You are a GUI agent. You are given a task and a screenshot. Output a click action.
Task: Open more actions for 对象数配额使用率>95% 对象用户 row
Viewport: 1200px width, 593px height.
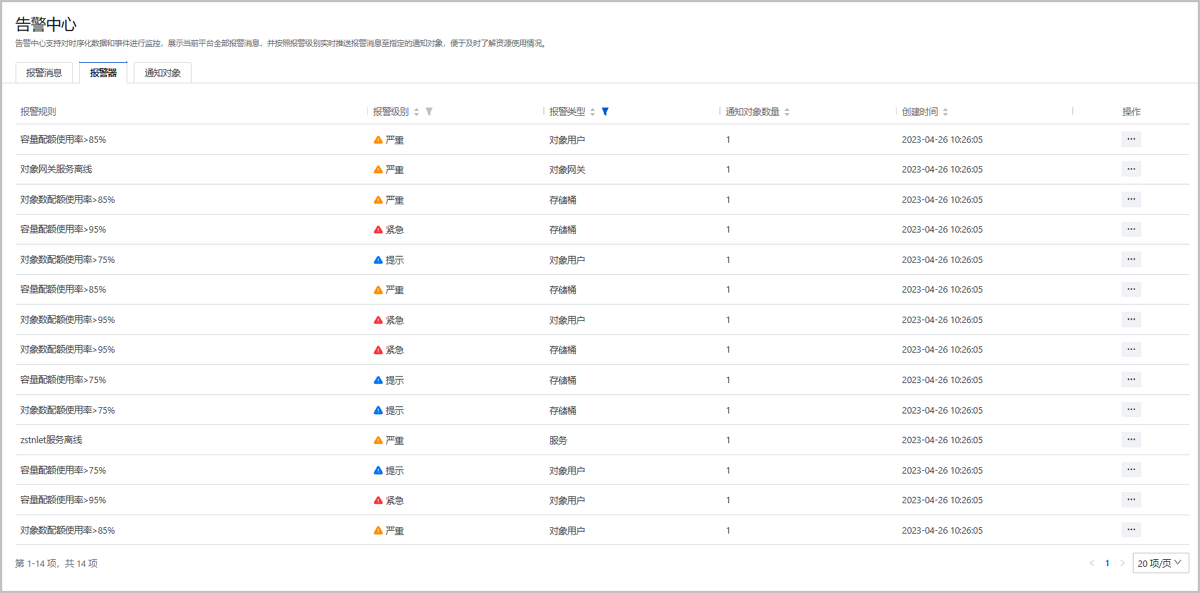click(x=1131, y=320)
